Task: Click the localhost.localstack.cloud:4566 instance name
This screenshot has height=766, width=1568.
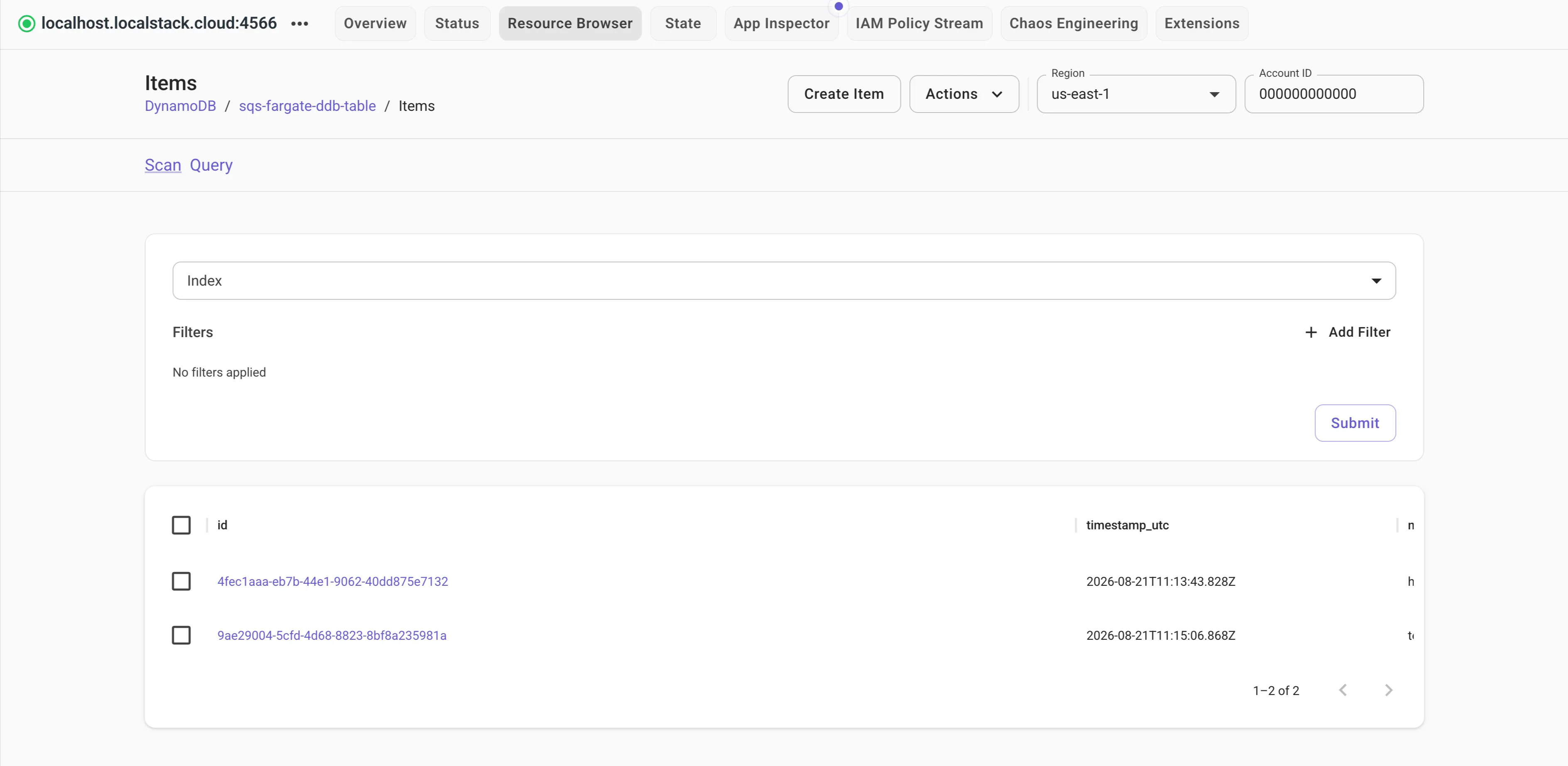Action: tap(159, 24)
